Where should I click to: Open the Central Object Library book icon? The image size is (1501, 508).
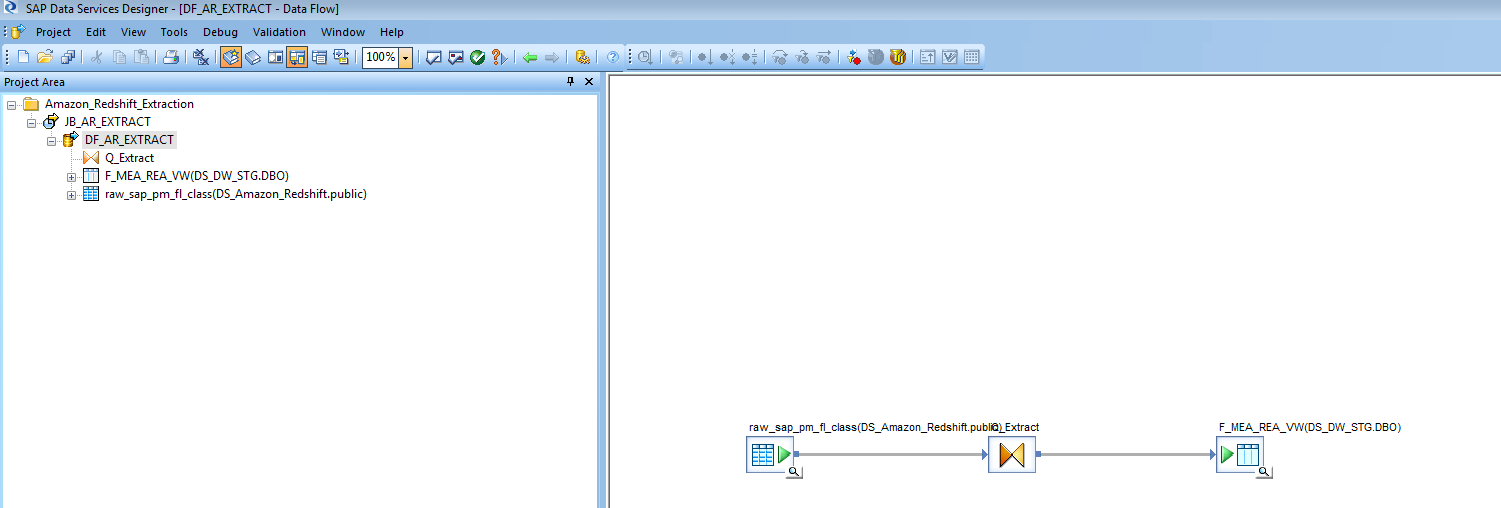tap(253, 58)
